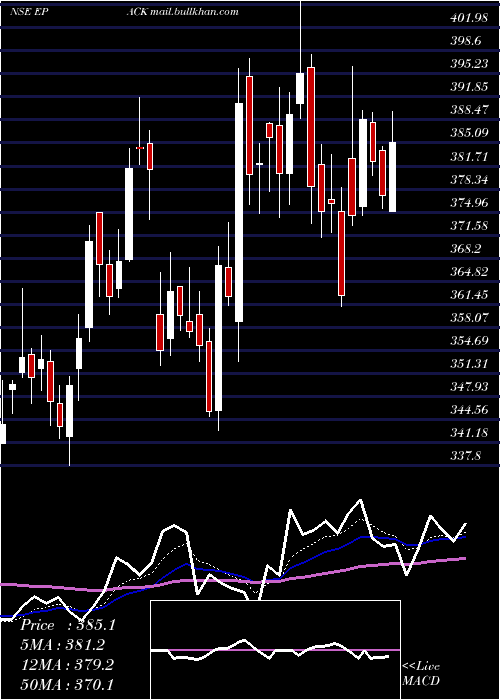
Task: Click the 358.07 price axis label
Action: click(x=467, y=318)
